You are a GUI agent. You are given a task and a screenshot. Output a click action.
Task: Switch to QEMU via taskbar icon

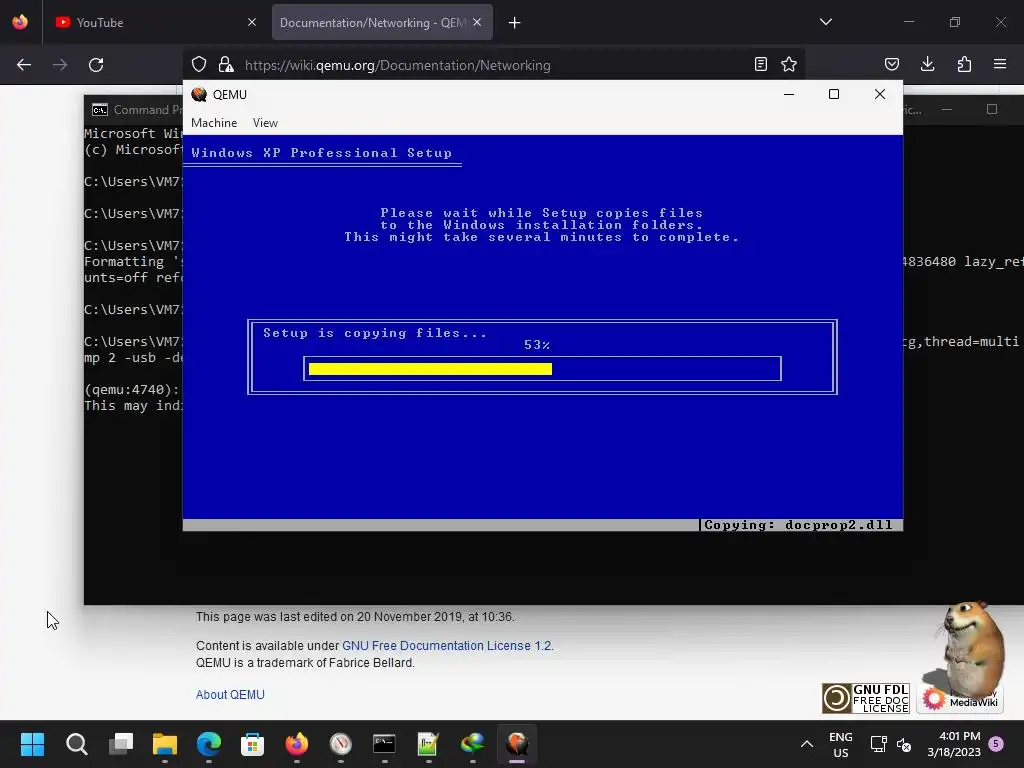point(517,744)
